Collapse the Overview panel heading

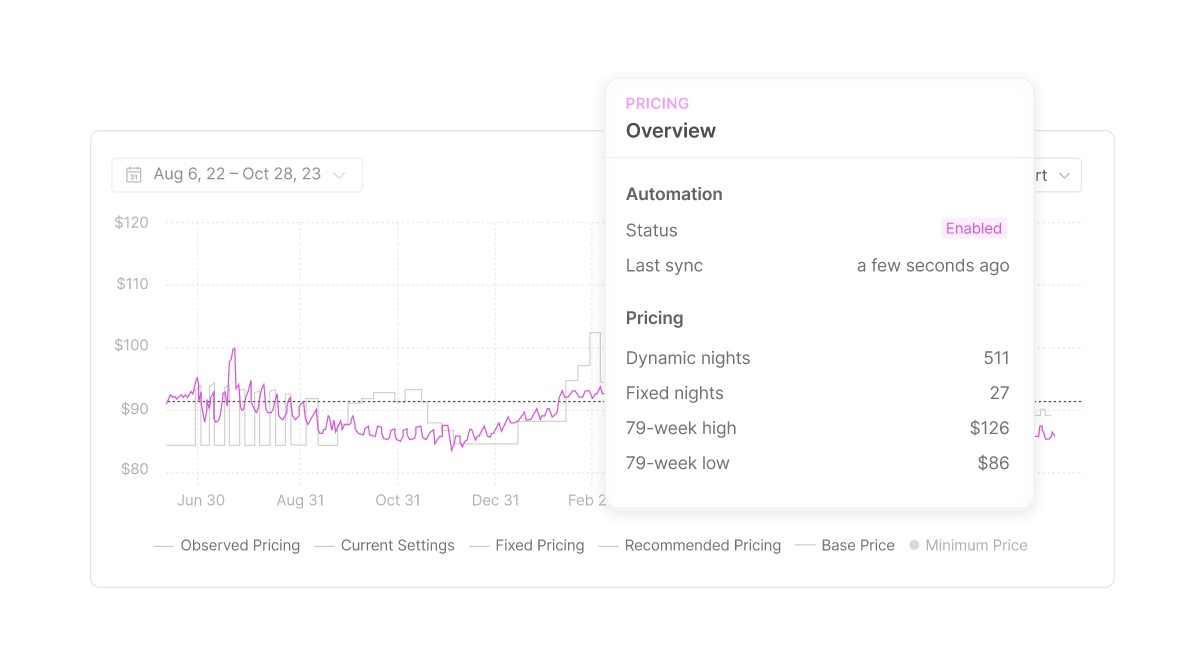(x=671, y=130)
